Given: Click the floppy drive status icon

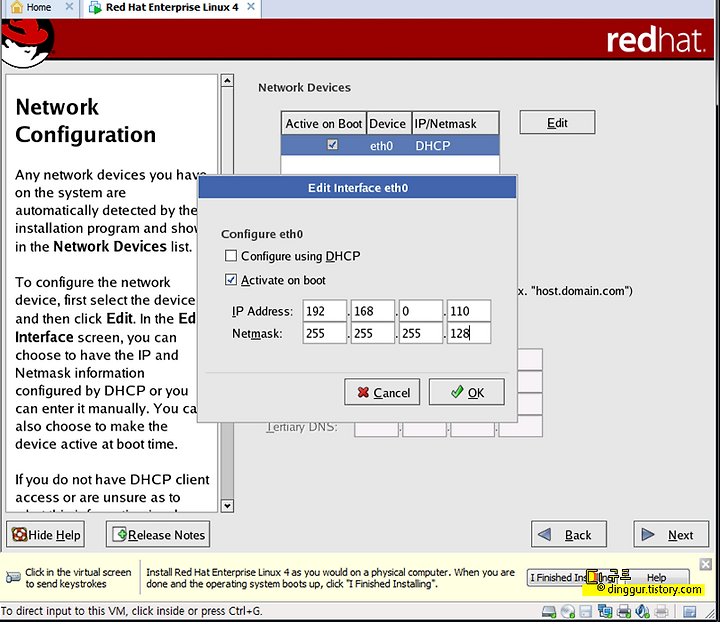Looking at the screenshot, I should pyautogui.click(x=585, y=611).
